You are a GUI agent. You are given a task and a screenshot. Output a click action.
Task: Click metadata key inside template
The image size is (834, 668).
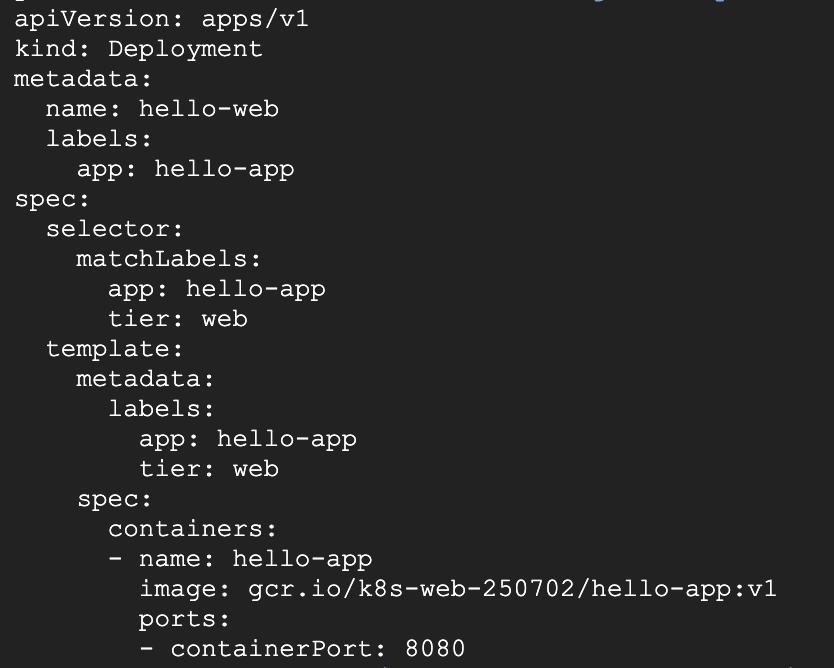coord(145,379)
